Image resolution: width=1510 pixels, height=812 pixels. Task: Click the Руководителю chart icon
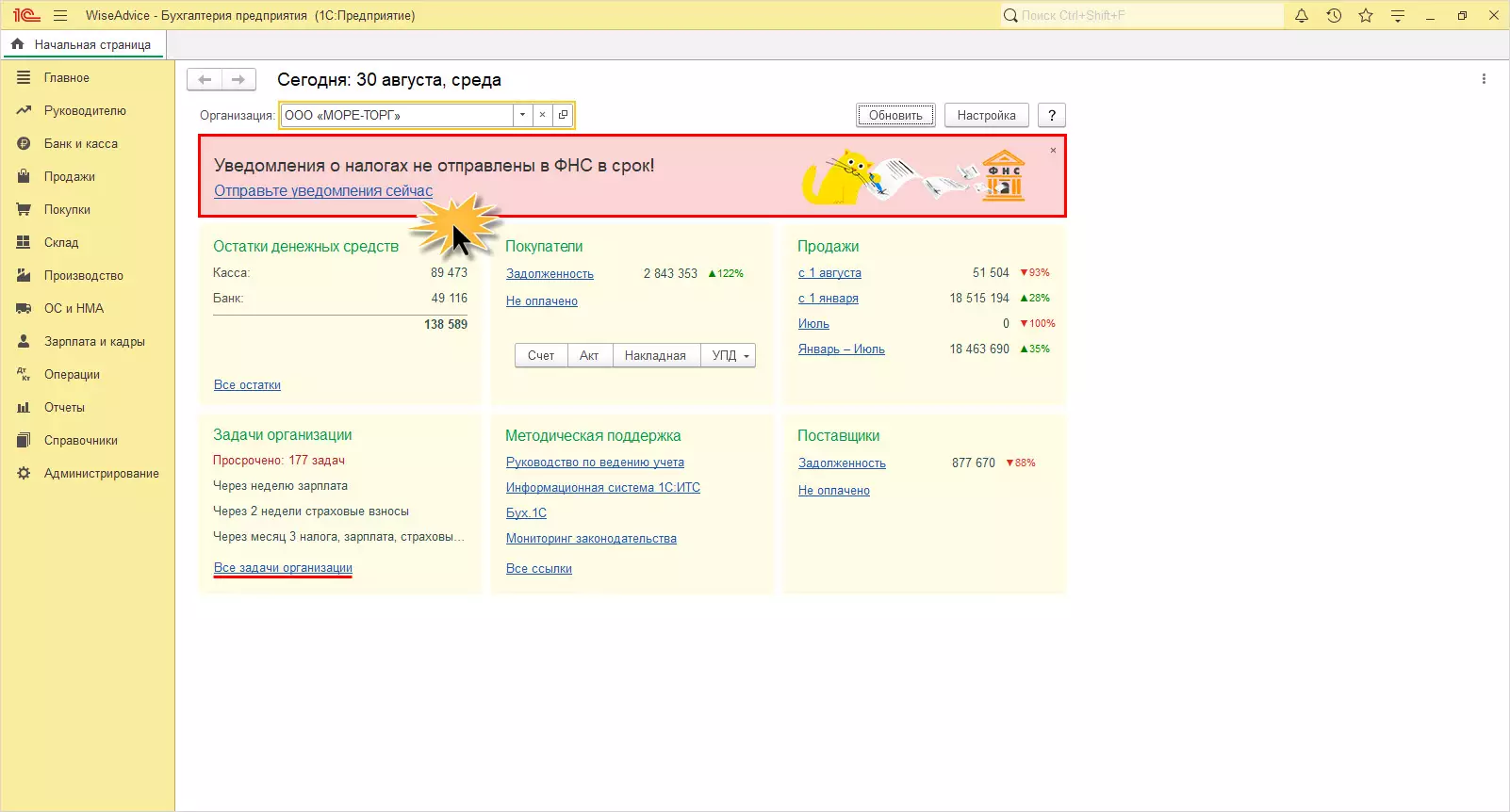(x=24, y=110)
